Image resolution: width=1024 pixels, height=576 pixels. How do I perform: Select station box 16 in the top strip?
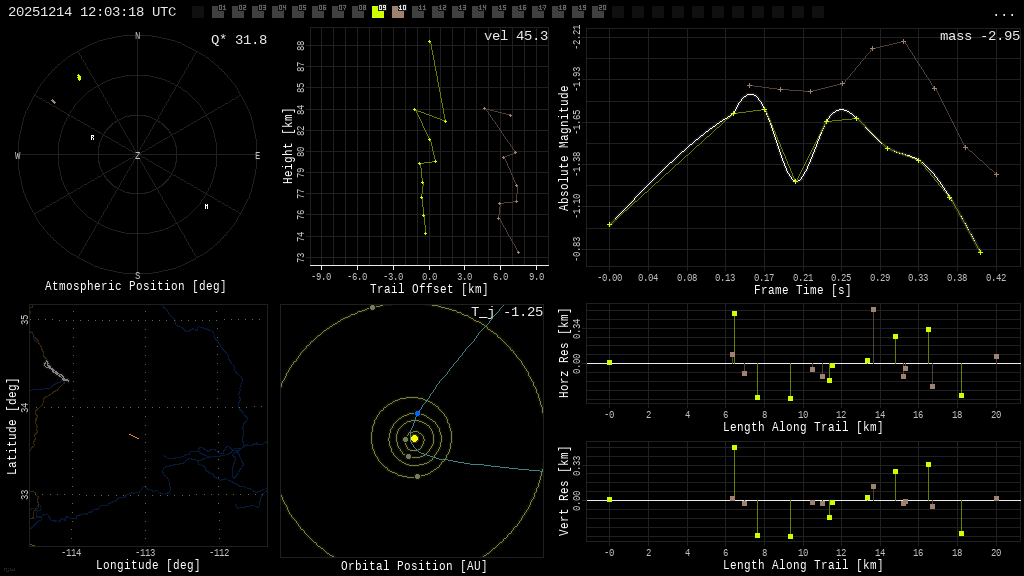point(517,12)
